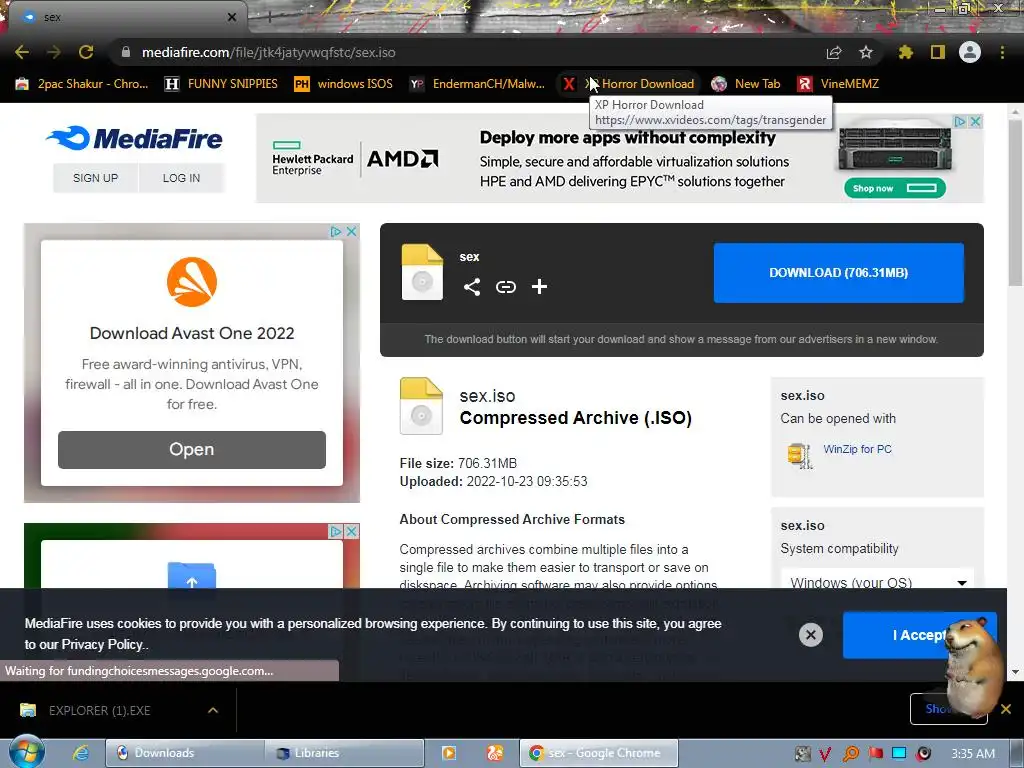Open EndermanCH/Malw... bookmark

(x=477, y=84)
